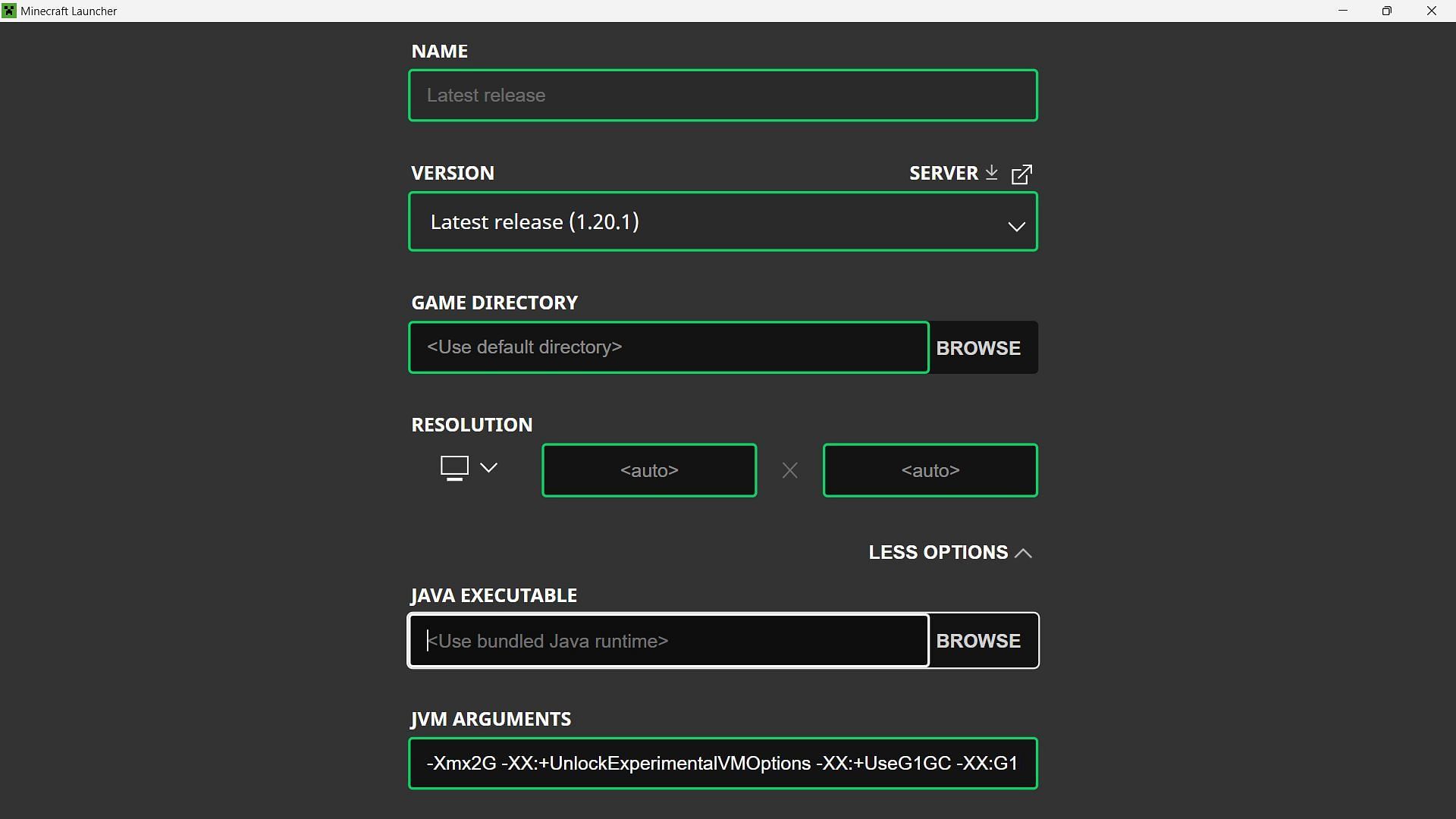1456x819 pixels.
Task: Click the restore window button
Action: click(x=1387, y=11)
